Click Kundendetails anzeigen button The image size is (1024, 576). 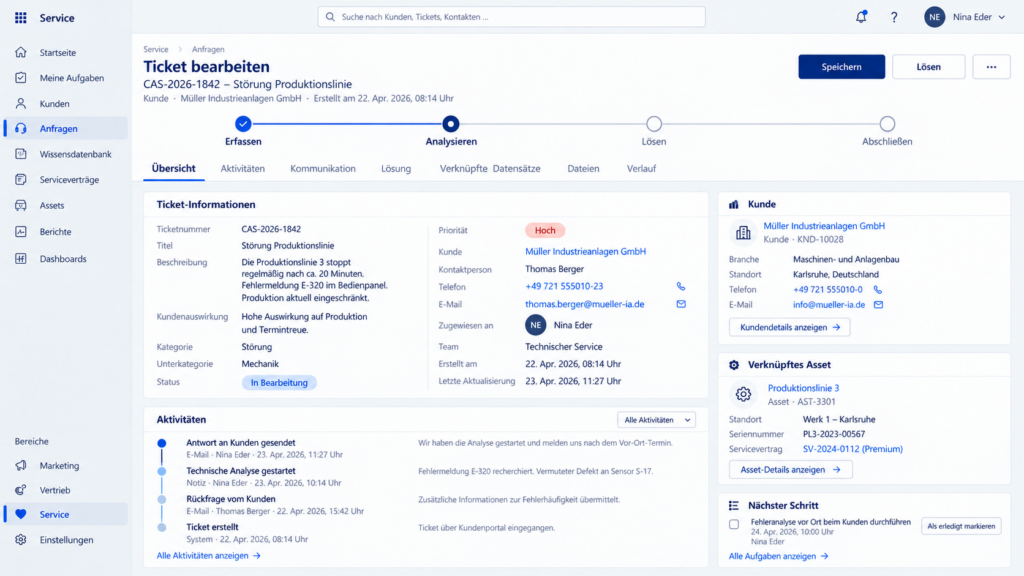pyautogui.click(x=790, y=327)
